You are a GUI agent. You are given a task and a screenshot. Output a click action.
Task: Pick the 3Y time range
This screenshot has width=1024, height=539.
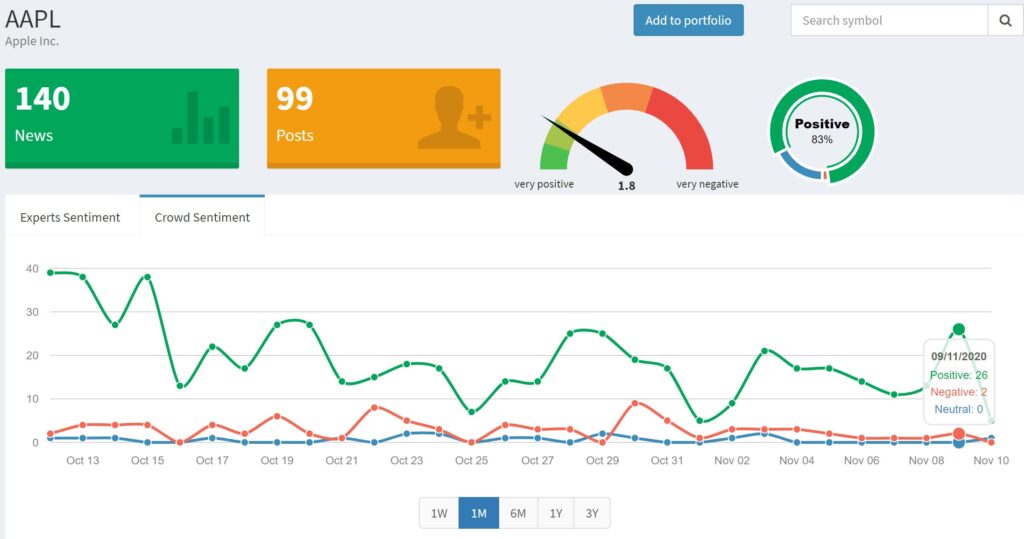[x=592, y=514]
